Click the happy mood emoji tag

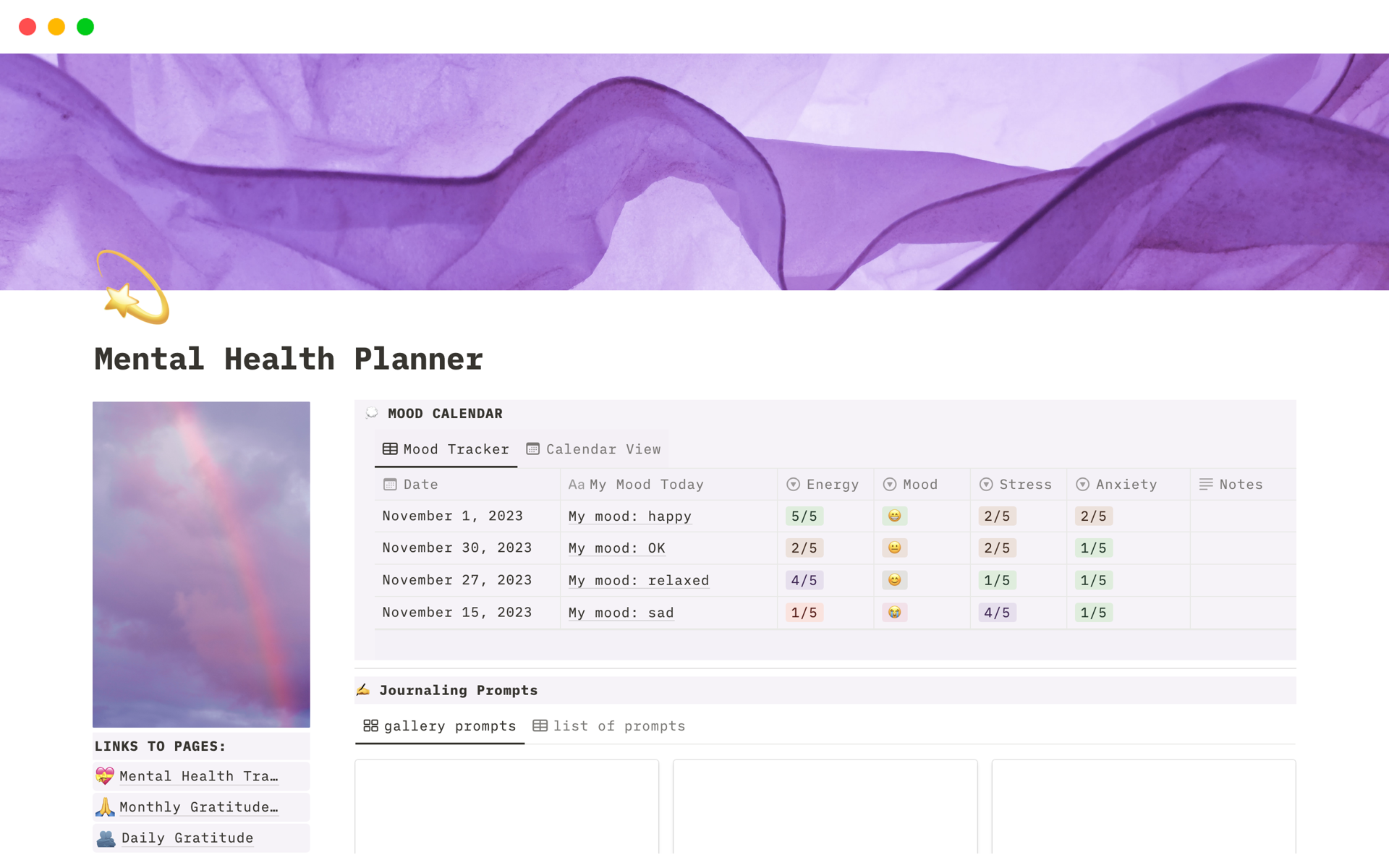(894, 516)
